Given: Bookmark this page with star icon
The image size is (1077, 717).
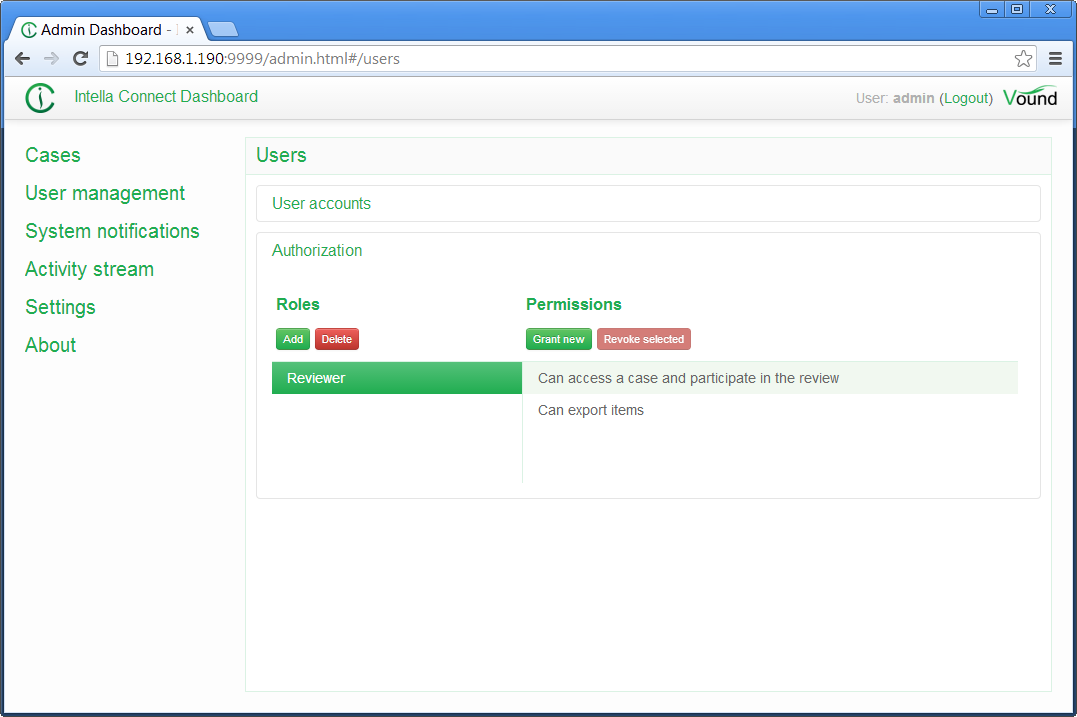Looking at the screenshot, I should (1023, 59).
